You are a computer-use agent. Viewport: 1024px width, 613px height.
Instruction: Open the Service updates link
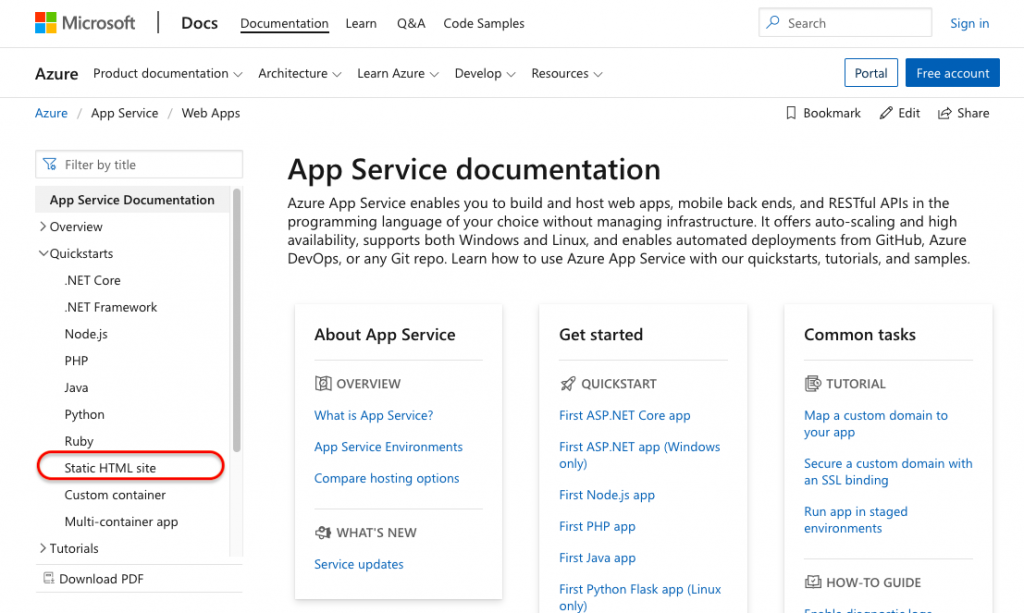[359, 564]
